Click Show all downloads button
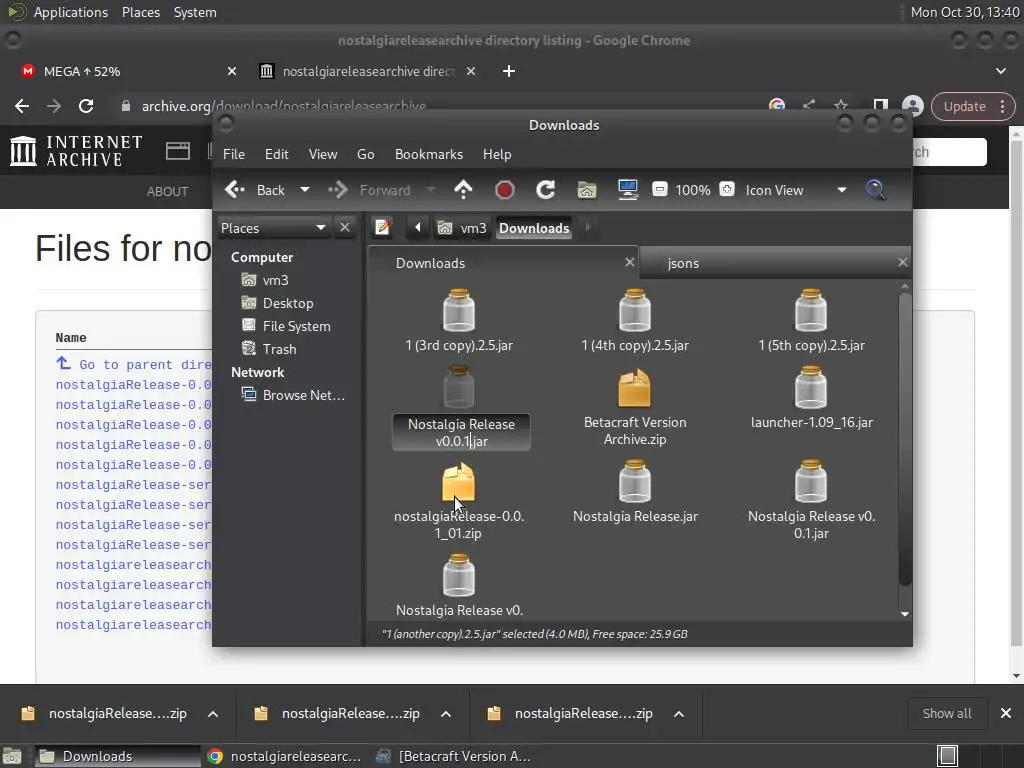The width and height of the screenshot is (1024, 768). click(x=946, y=714)
